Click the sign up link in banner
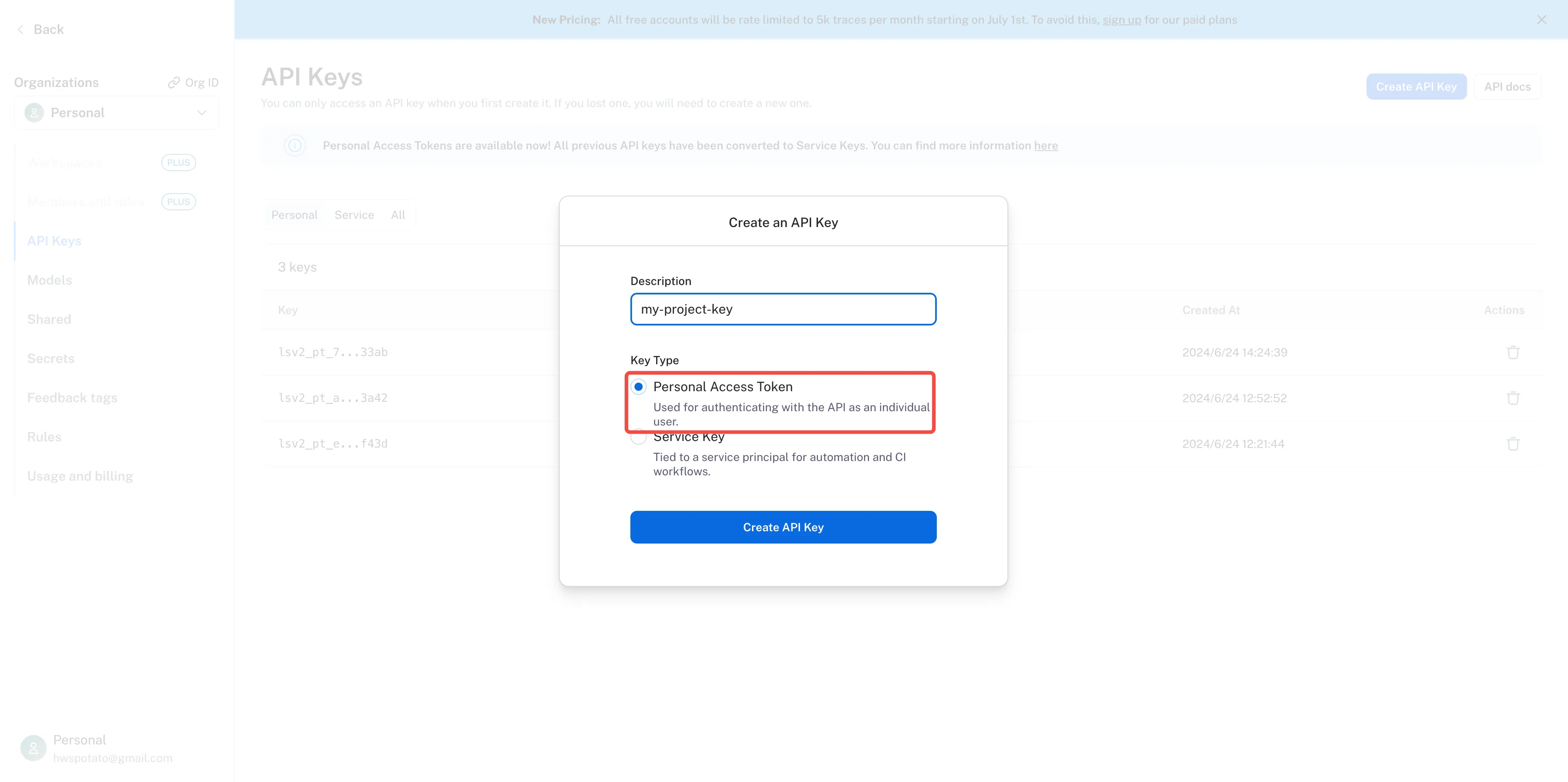The width and height of the screenshot is (1568, 782). 1121,20
